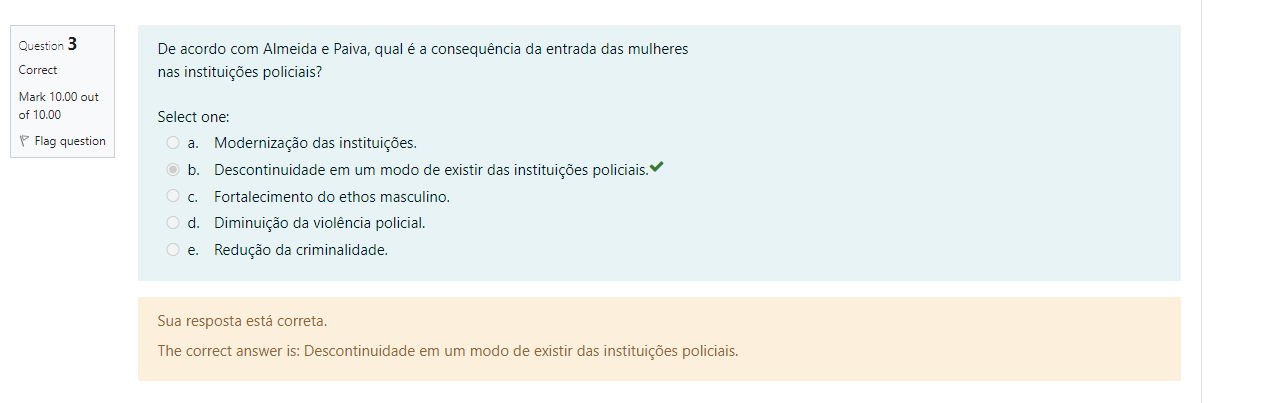The width and height of the screenshot is (1284, 403).
Task: Choose radio button for option c
Action: coord(173,196)
